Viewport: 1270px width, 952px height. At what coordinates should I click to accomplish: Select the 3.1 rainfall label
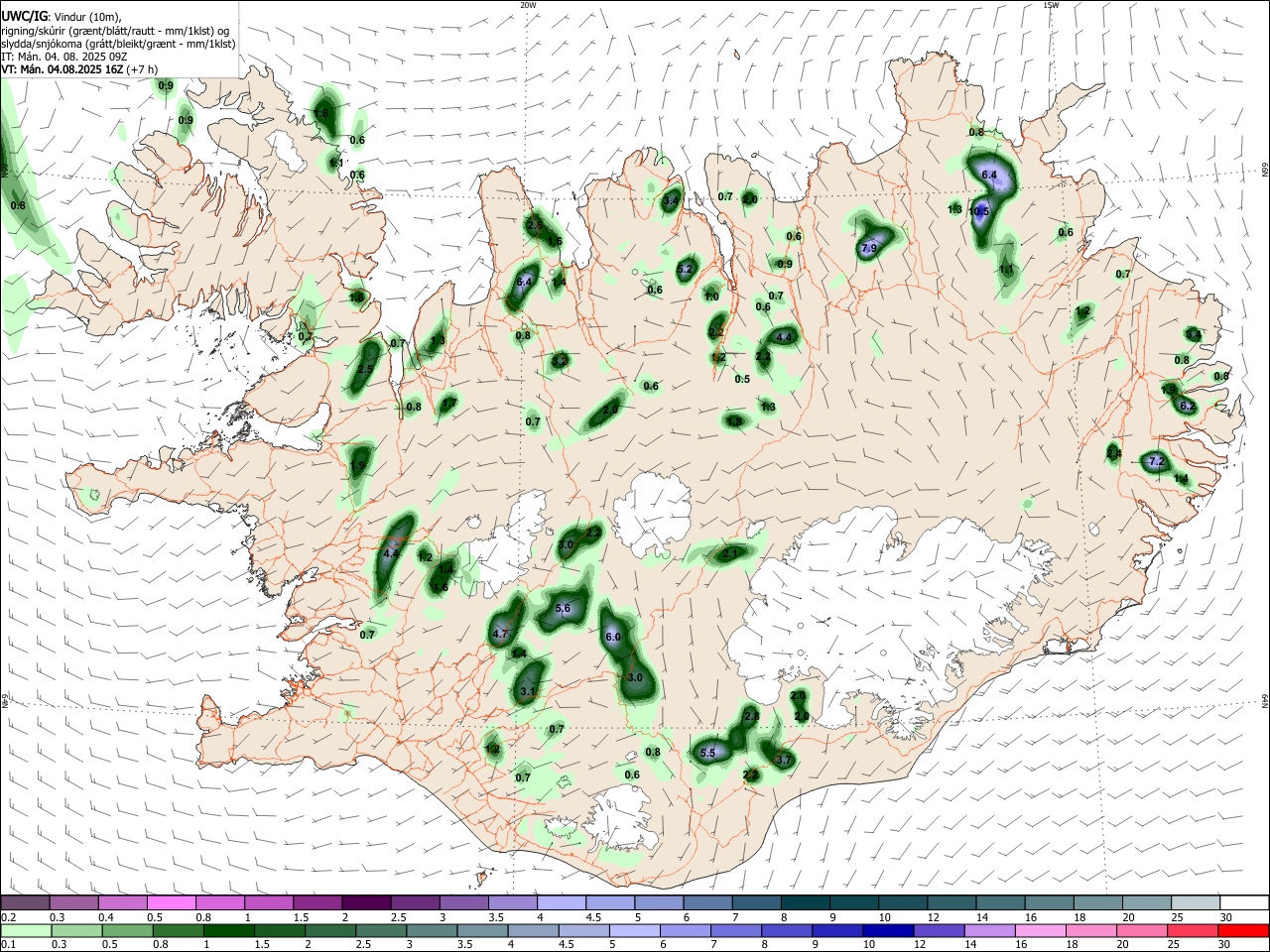point(528,692)
